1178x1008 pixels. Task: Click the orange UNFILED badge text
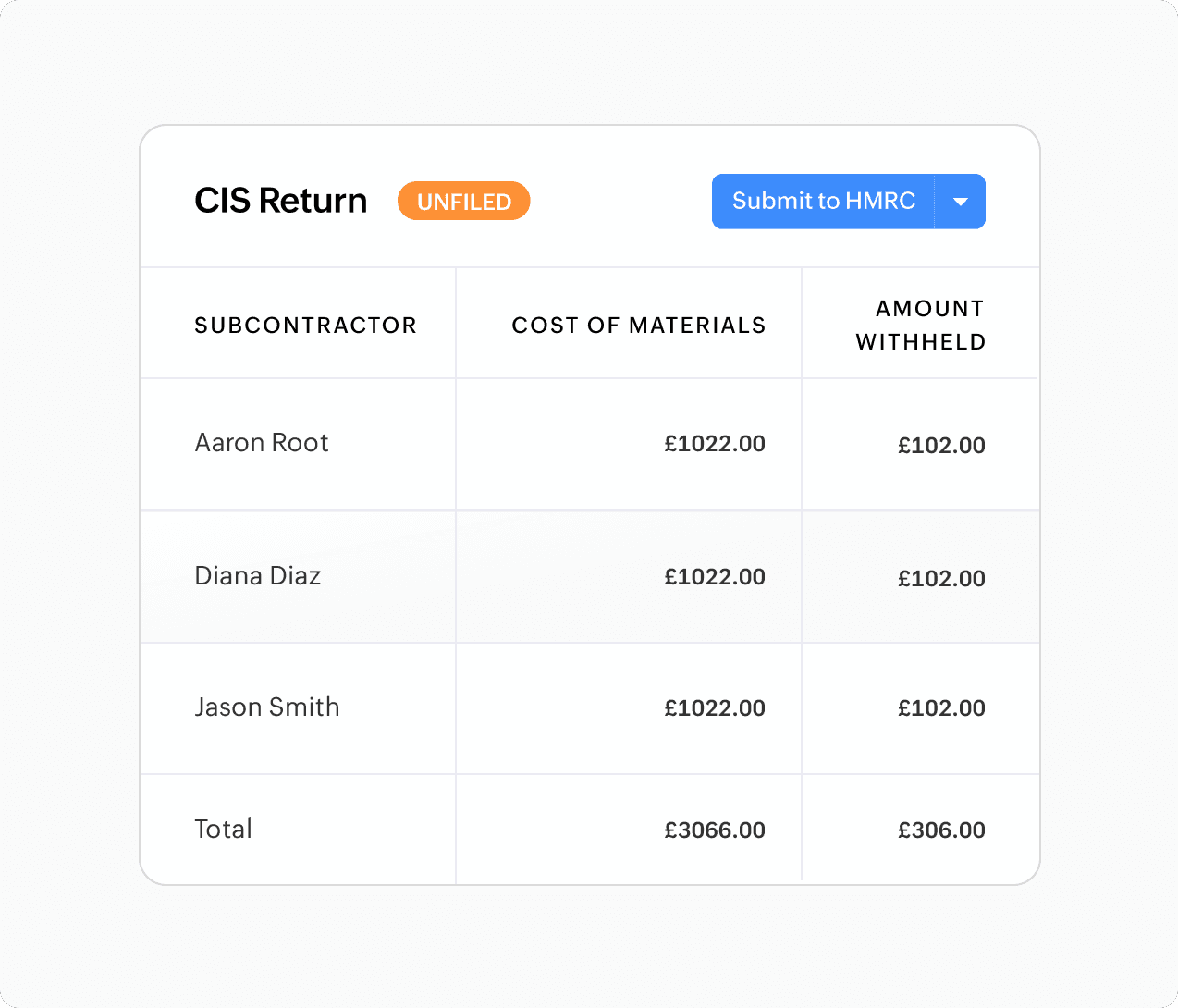point(463,202)
